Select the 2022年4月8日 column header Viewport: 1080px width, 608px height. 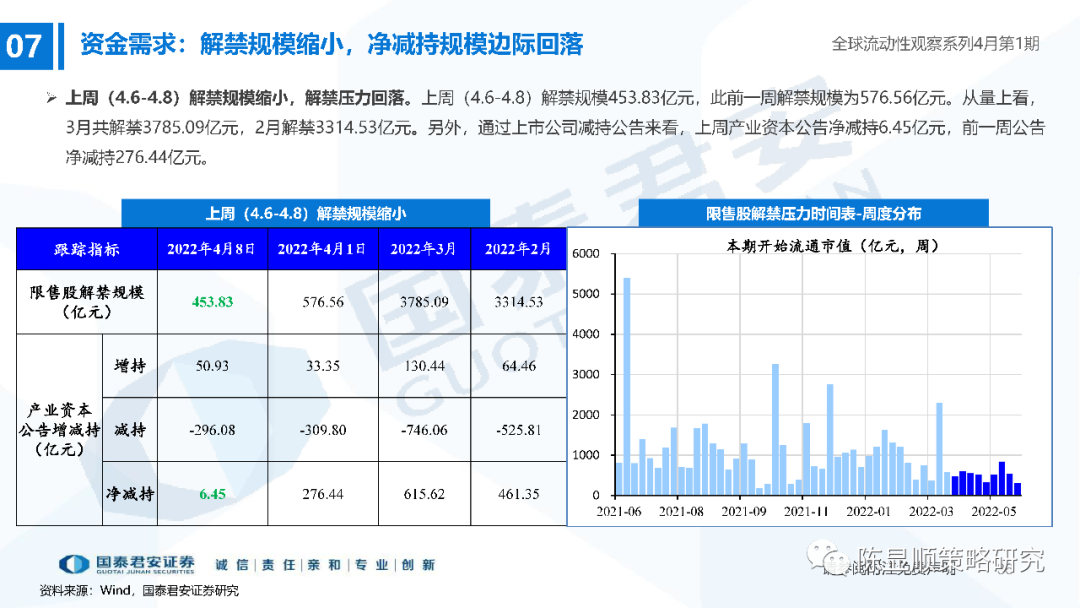(x=212, y=249)
